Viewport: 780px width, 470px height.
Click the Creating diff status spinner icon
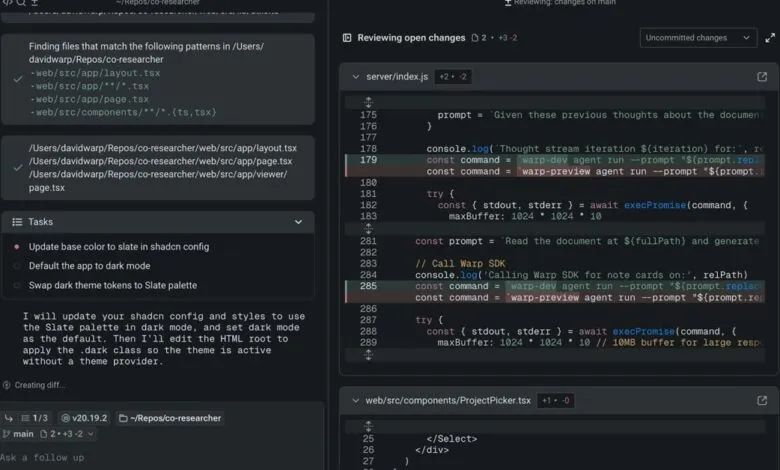[x=7, y=385]
